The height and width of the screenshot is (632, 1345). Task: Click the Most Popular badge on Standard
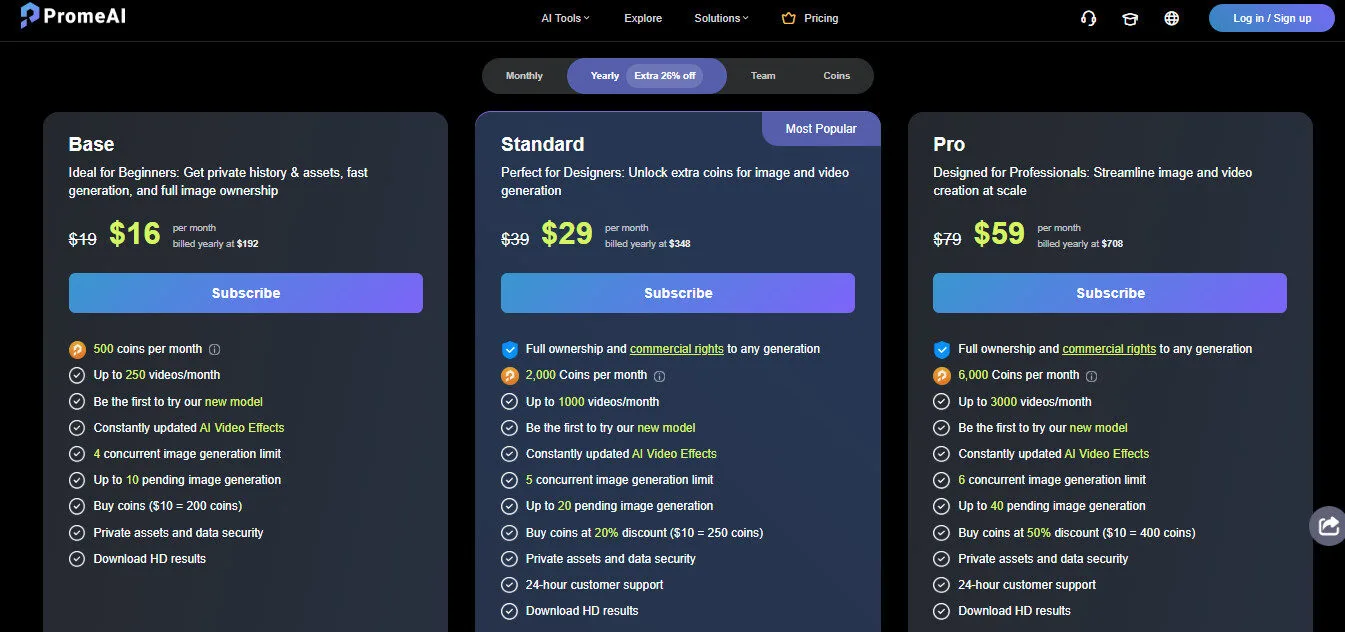(821, 128)
